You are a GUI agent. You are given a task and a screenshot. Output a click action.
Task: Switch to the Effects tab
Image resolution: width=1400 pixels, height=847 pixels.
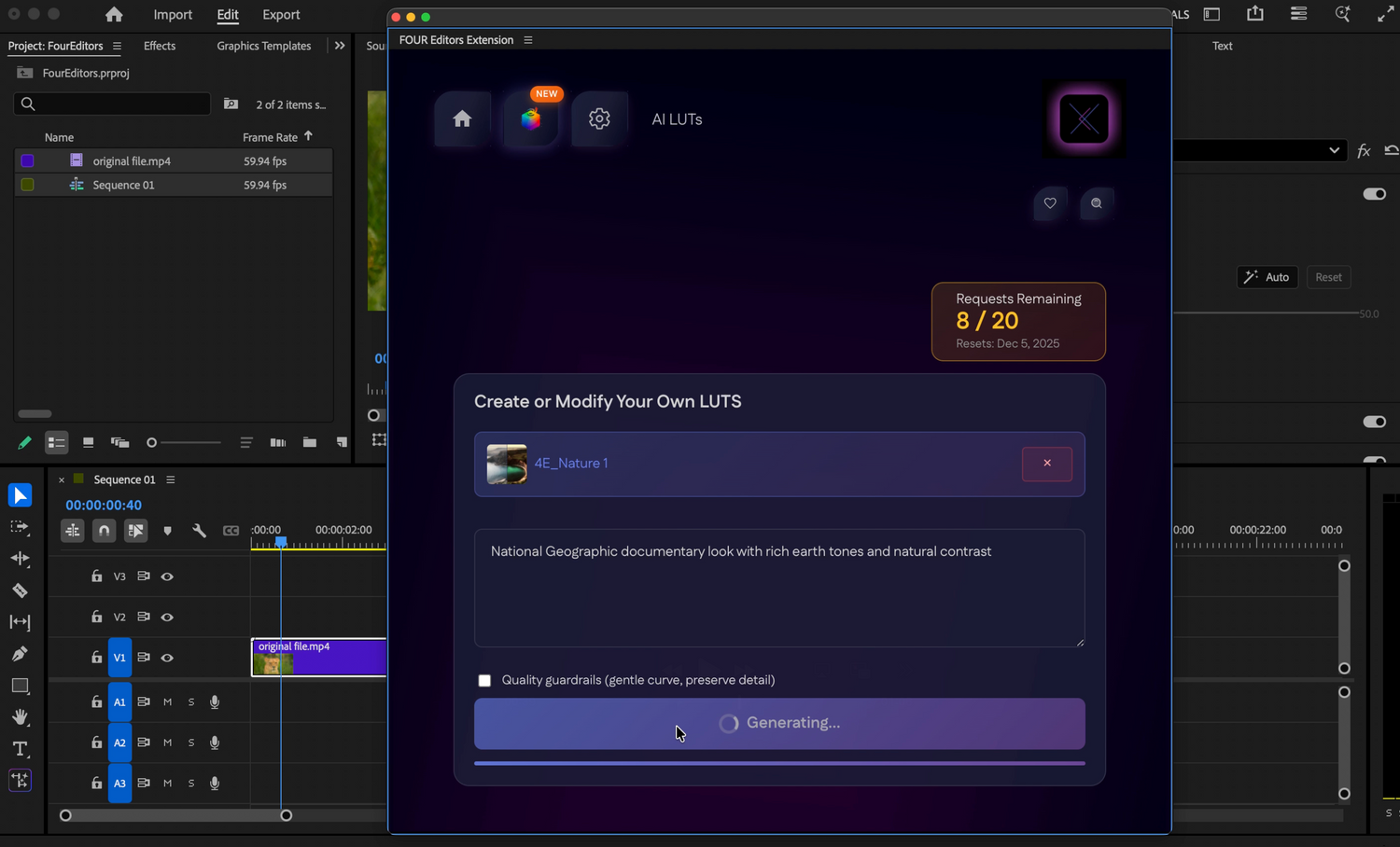[x=159, y=45]
